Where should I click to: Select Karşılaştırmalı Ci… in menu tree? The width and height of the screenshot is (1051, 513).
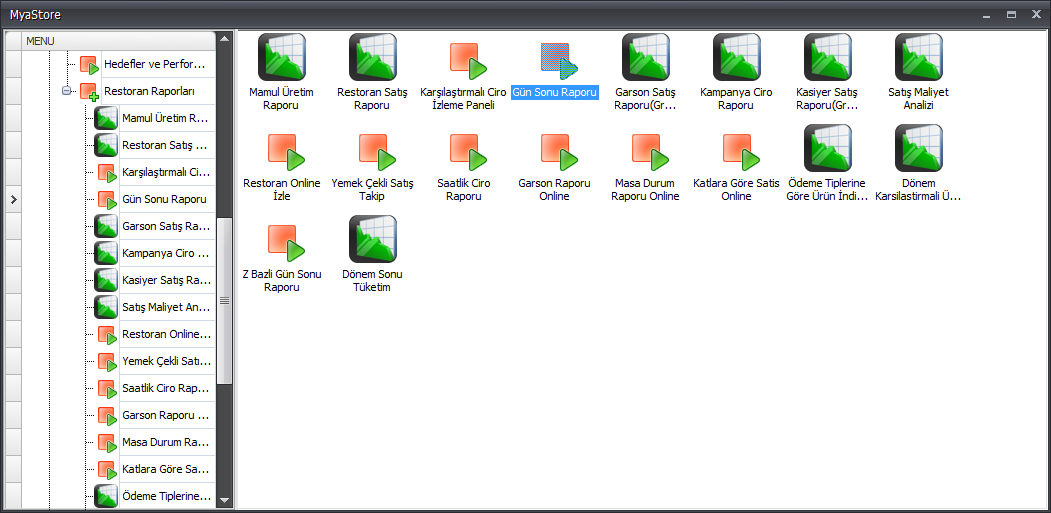pyautogui.click(x=168, y=172)
